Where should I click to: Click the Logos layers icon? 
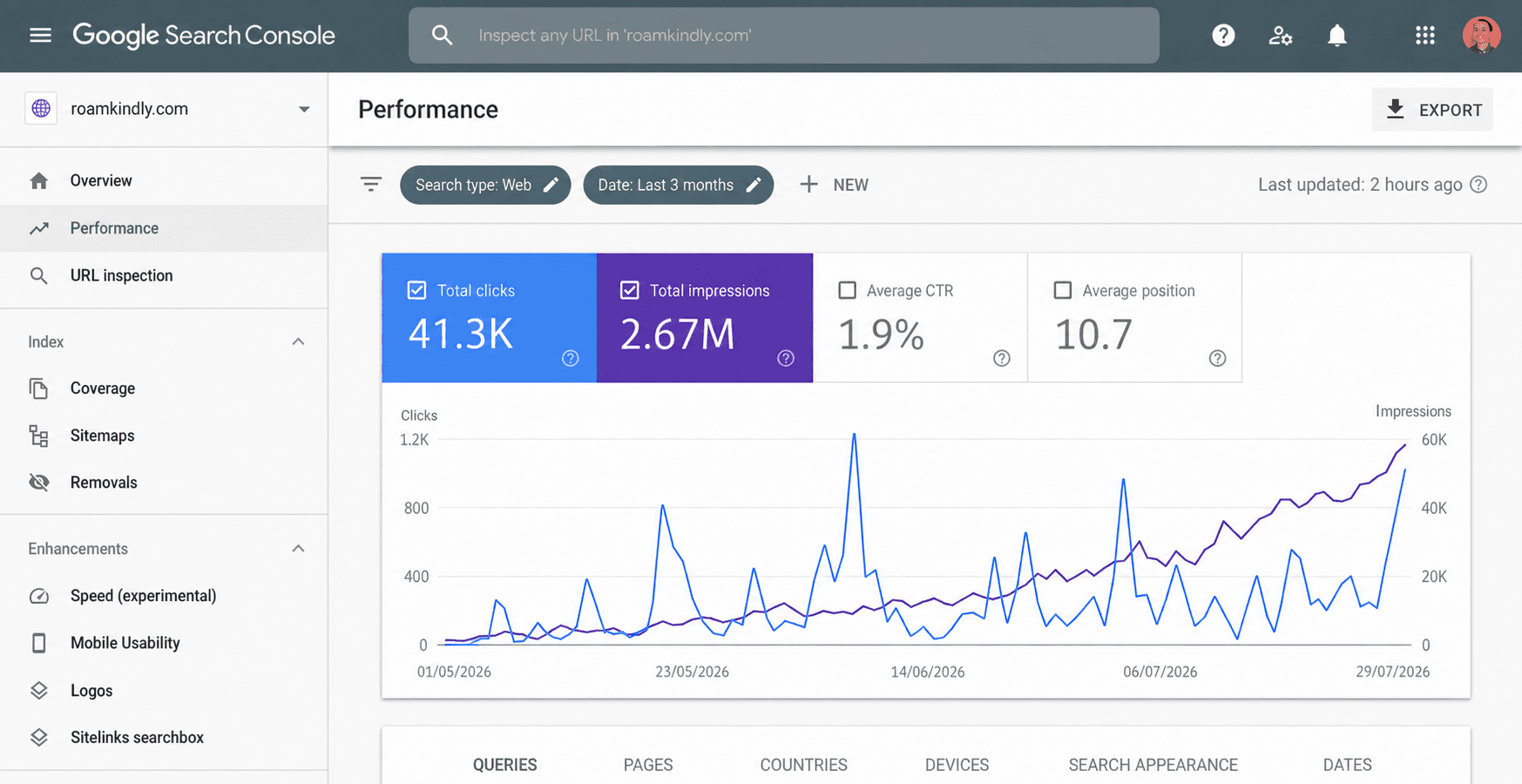click(39, 691)
